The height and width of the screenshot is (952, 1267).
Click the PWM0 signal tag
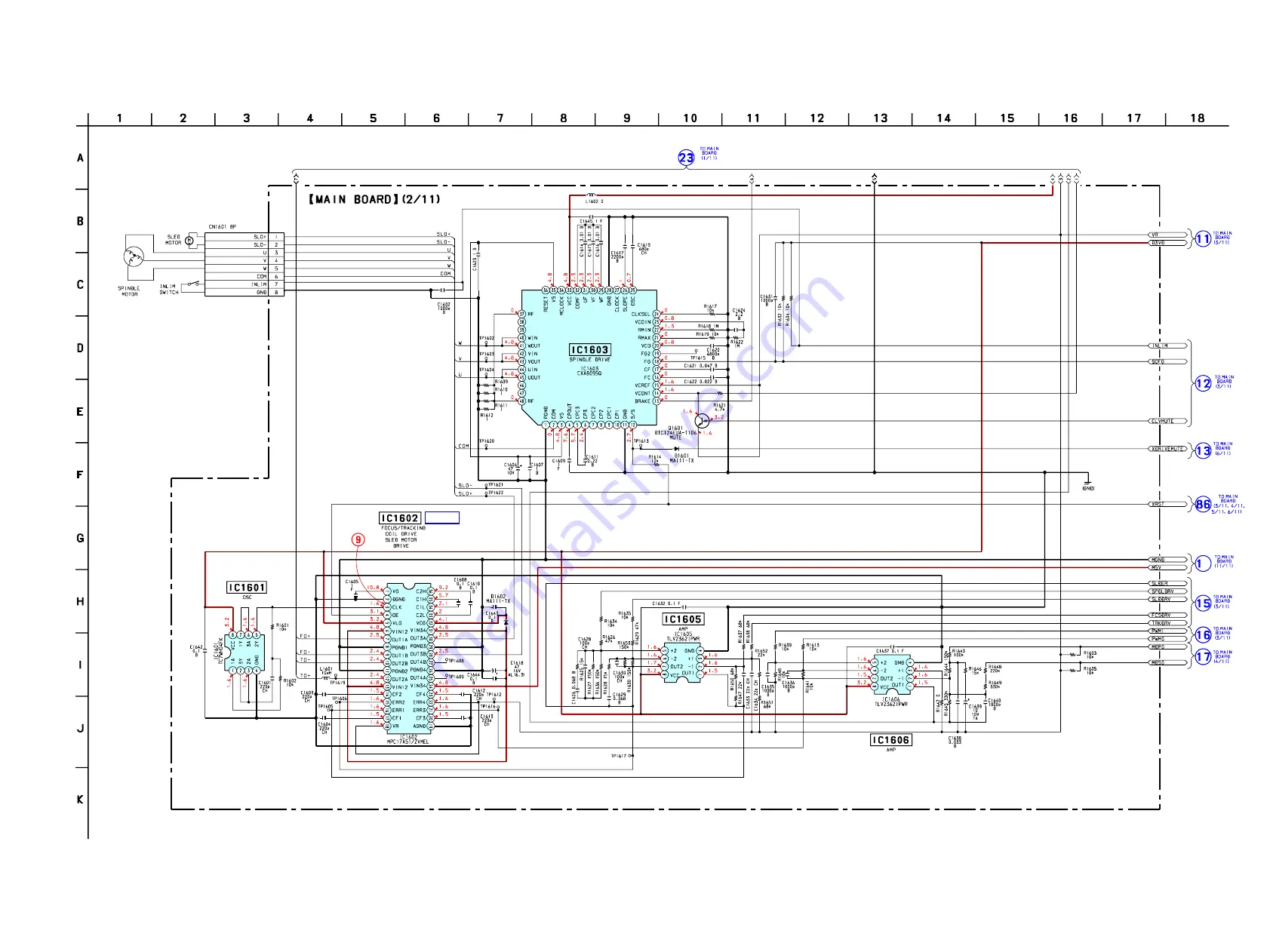(x=1167, y=639)
